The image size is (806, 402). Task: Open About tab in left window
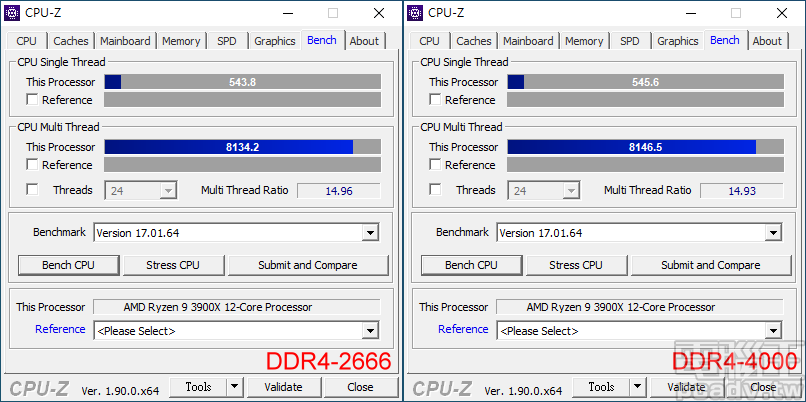(x=364, y=41)
